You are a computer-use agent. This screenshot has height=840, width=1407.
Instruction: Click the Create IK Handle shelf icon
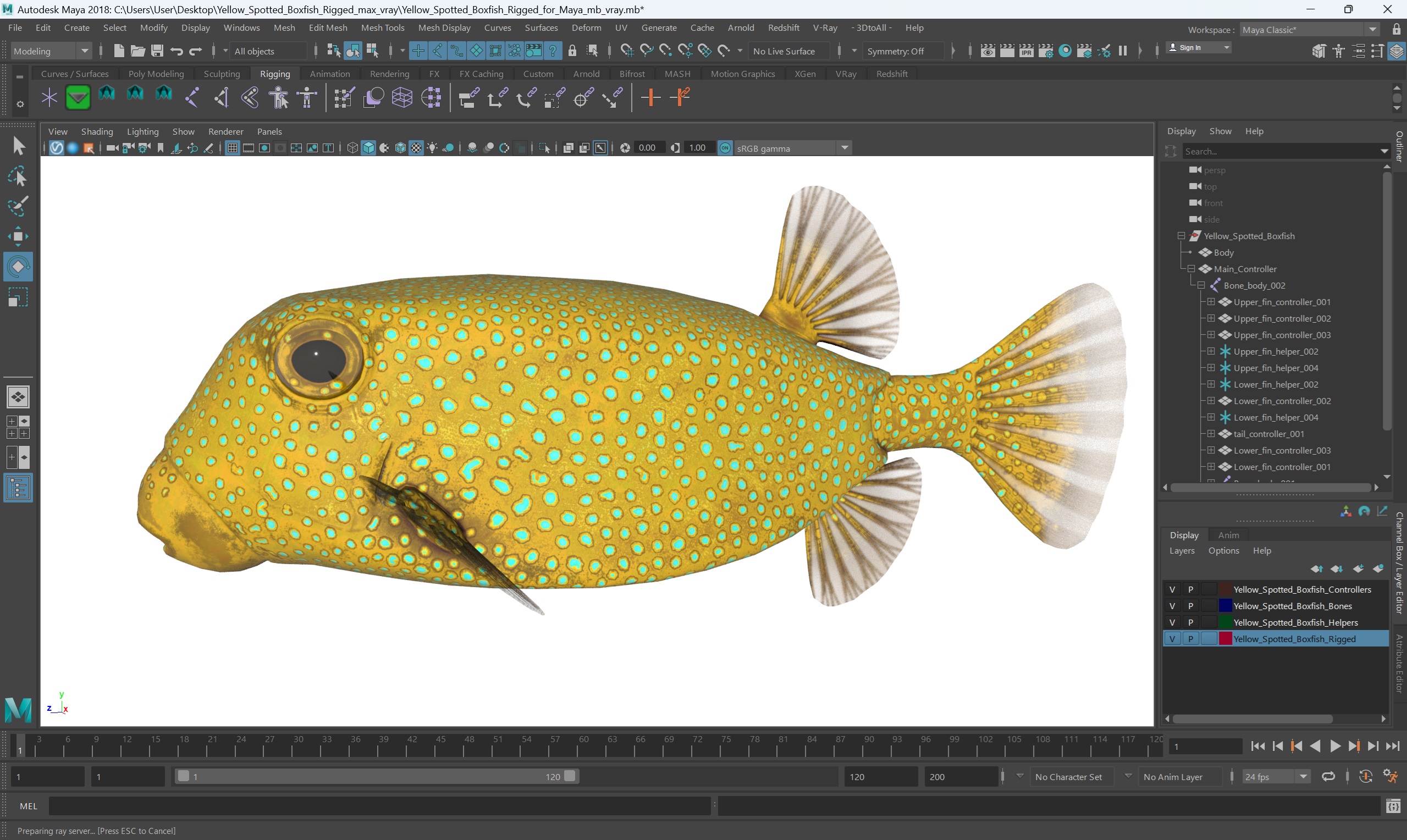(x=221, y=97)
